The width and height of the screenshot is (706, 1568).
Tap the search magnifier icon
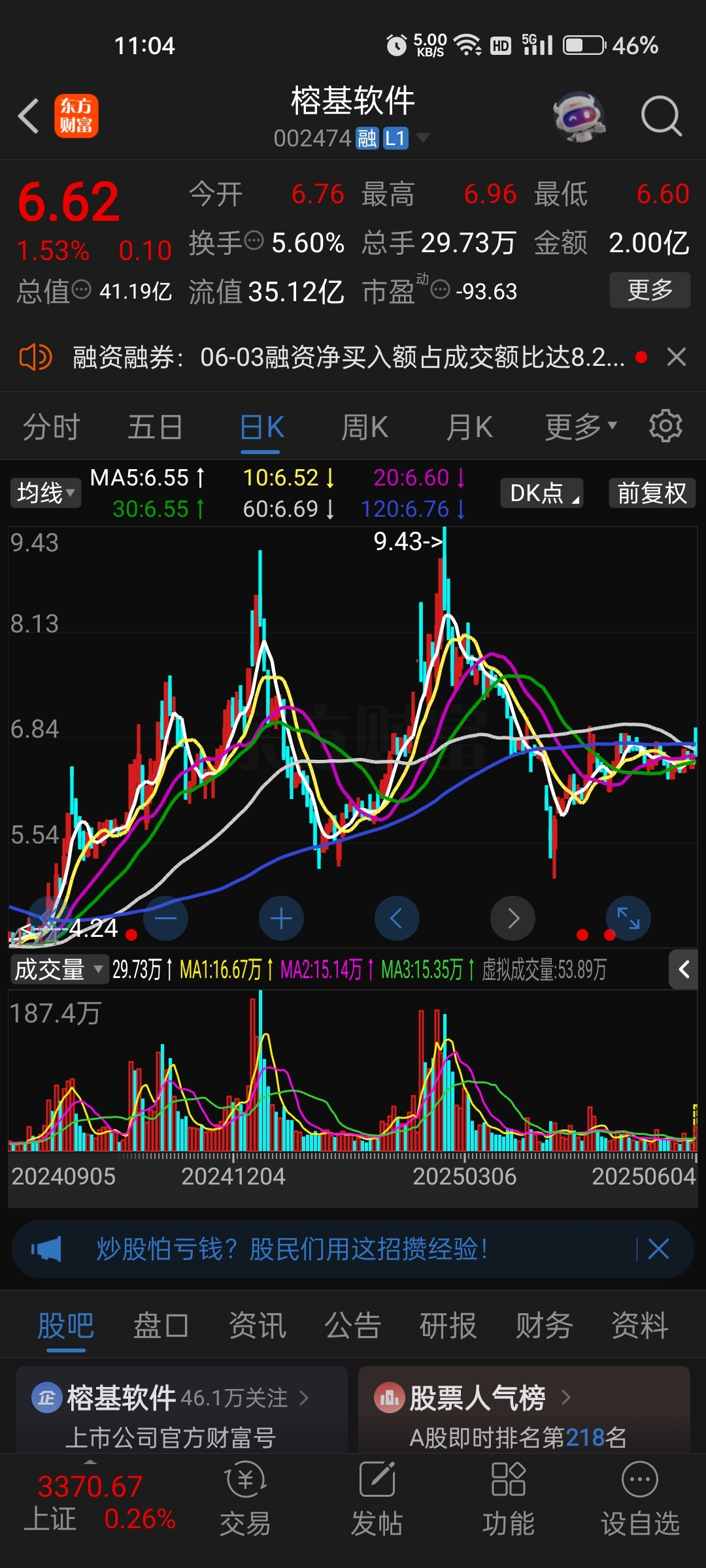661,116
